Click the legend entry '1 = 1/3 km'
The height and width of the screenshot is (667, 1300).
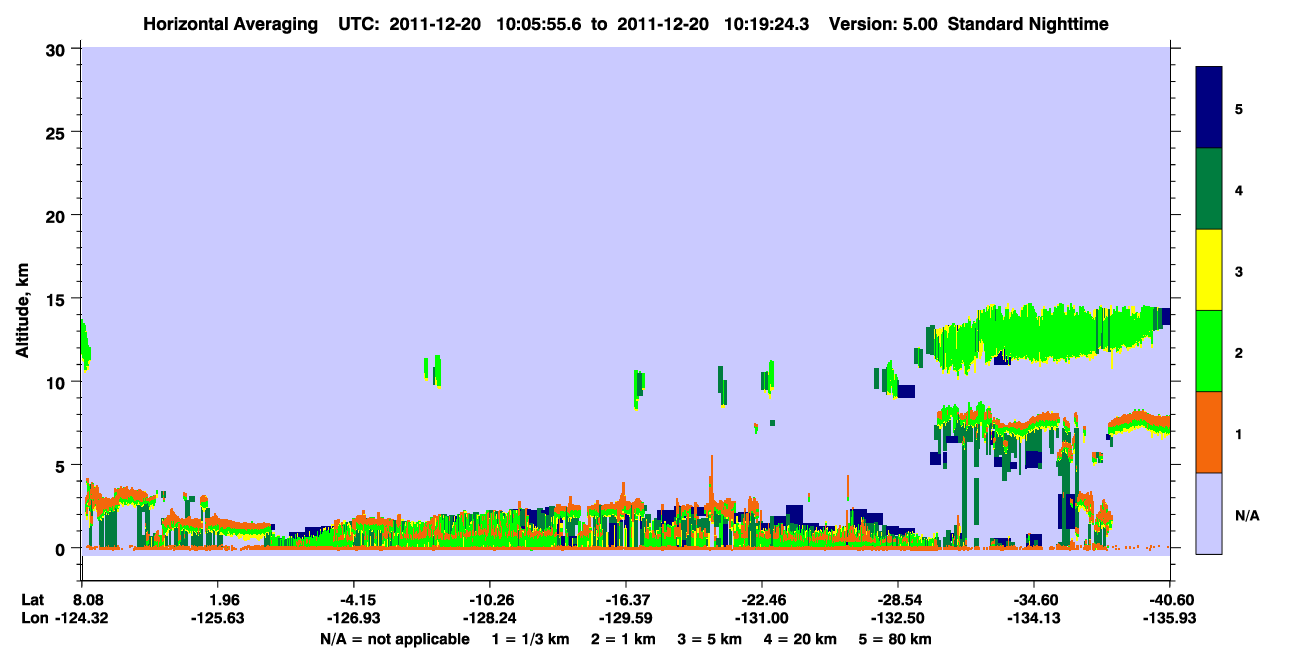[529, 639]
